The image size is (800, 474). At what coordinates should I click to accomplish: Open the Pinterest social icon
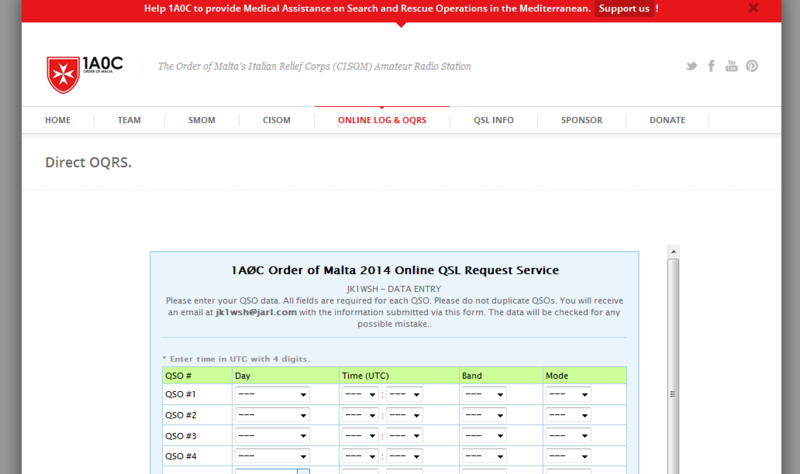click(752, 66)
